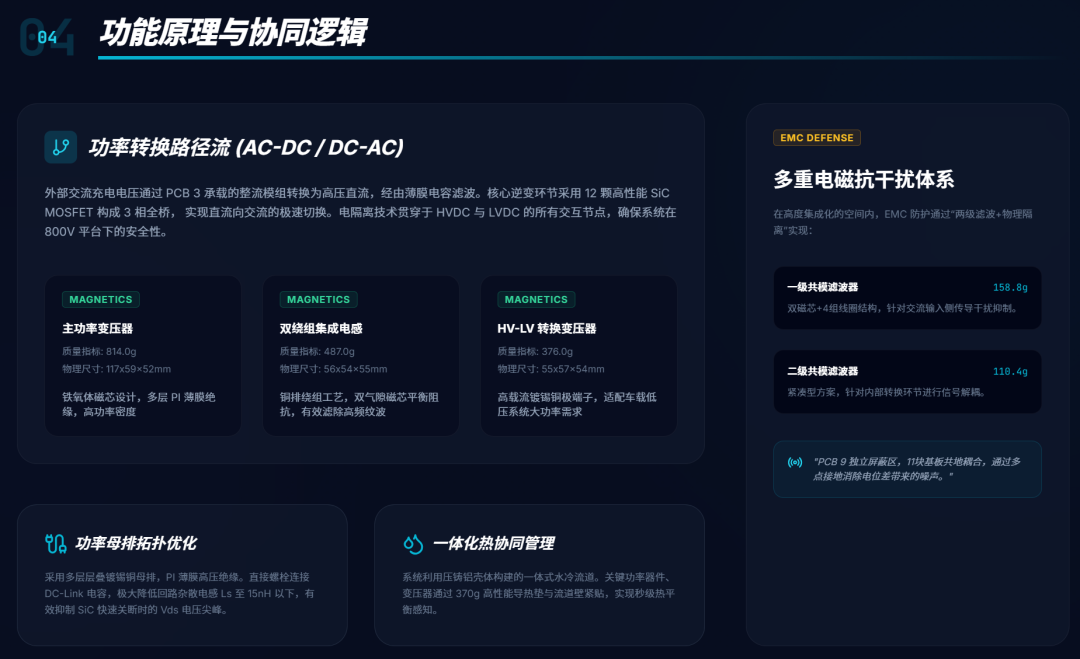Click the MAGNETICS badge on 双绕组集成电感 card
This screenshot has width=1080, height=659.
pyautogui.click(x=318, y=299)
